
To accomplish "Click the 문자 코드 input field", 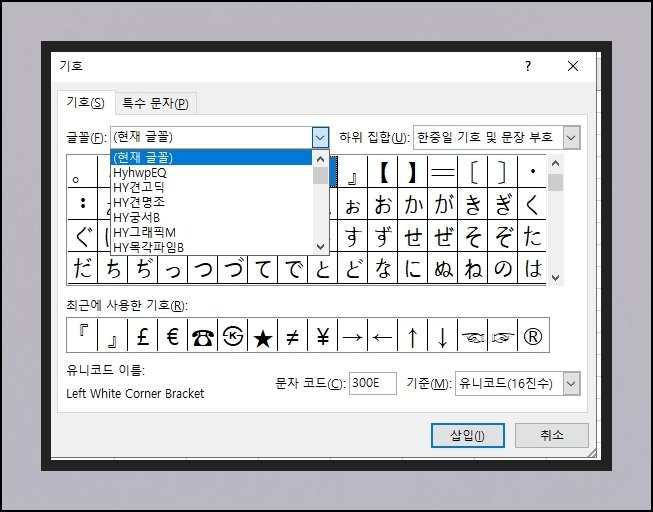I will [373, 383].
